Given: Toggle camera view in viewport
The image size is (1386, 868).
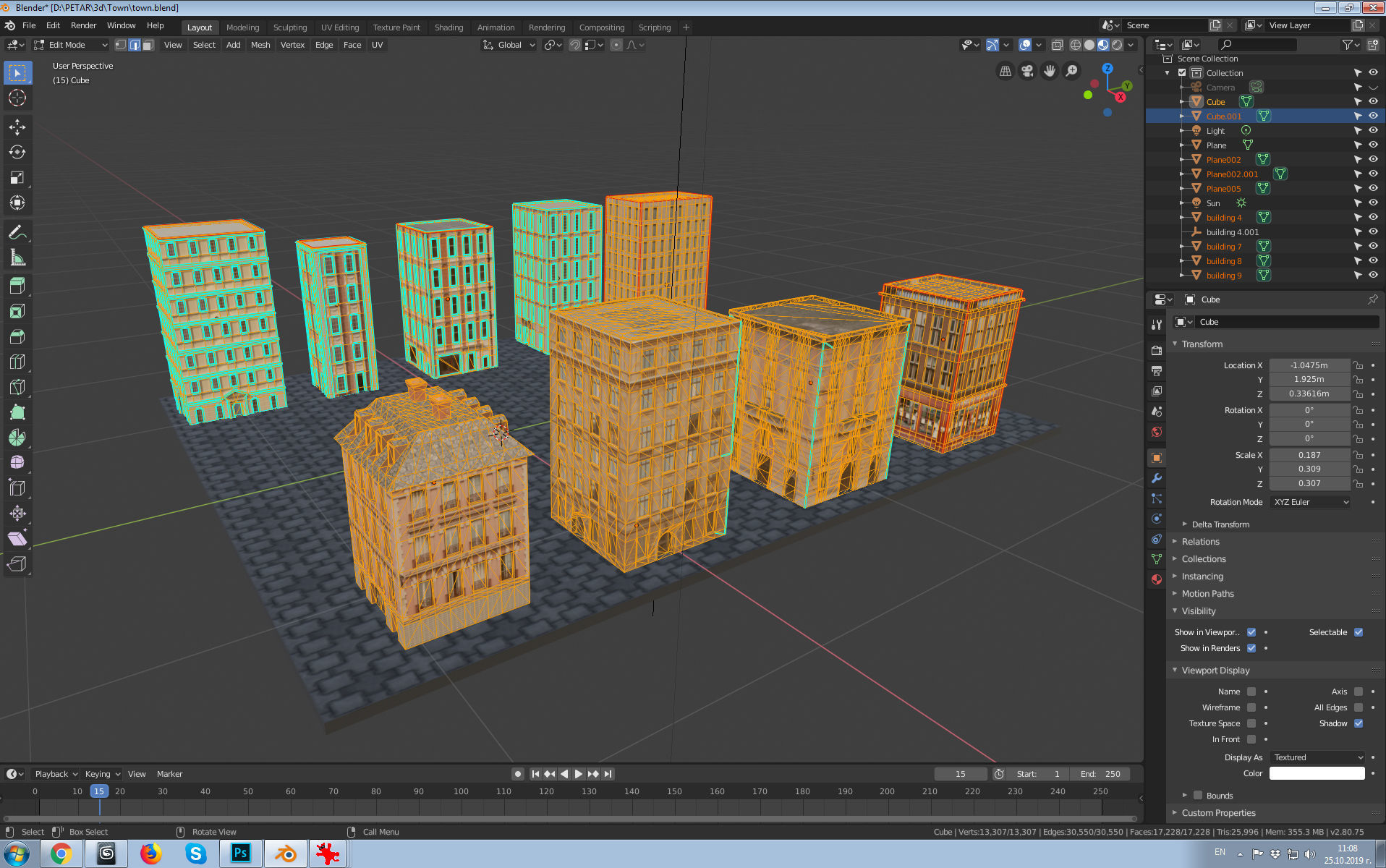Looking at the screenshot, I should tap(1027, 71).
